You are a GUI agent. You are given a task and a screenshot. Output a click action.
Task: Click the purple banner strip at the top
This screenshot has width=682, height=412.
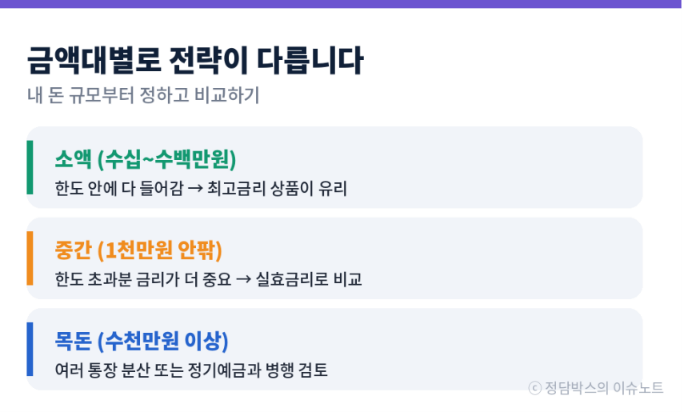[x=341, y=4]
